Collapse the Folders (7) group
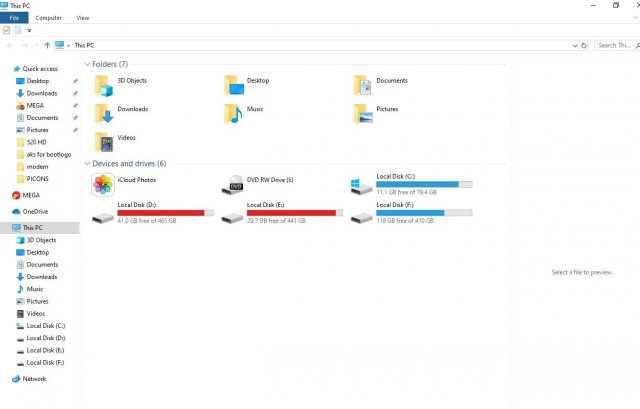 click(87, 64)
